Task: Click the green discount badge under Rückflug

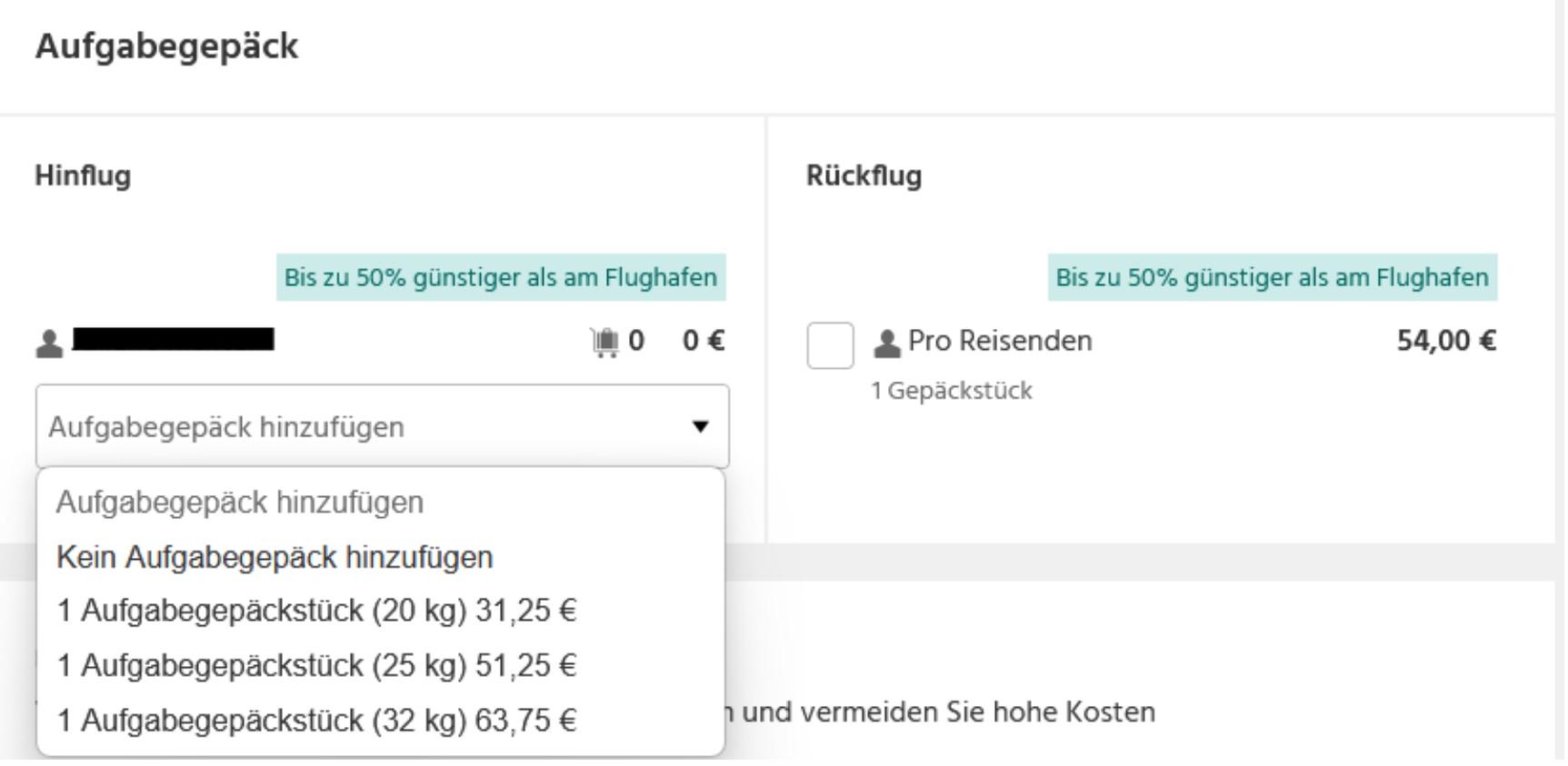Action: click(1272, 277)
